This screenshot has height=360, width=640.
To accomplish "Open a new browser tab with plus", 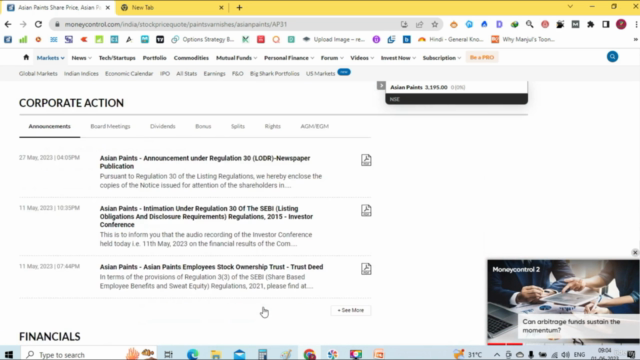I will [239, 7].
